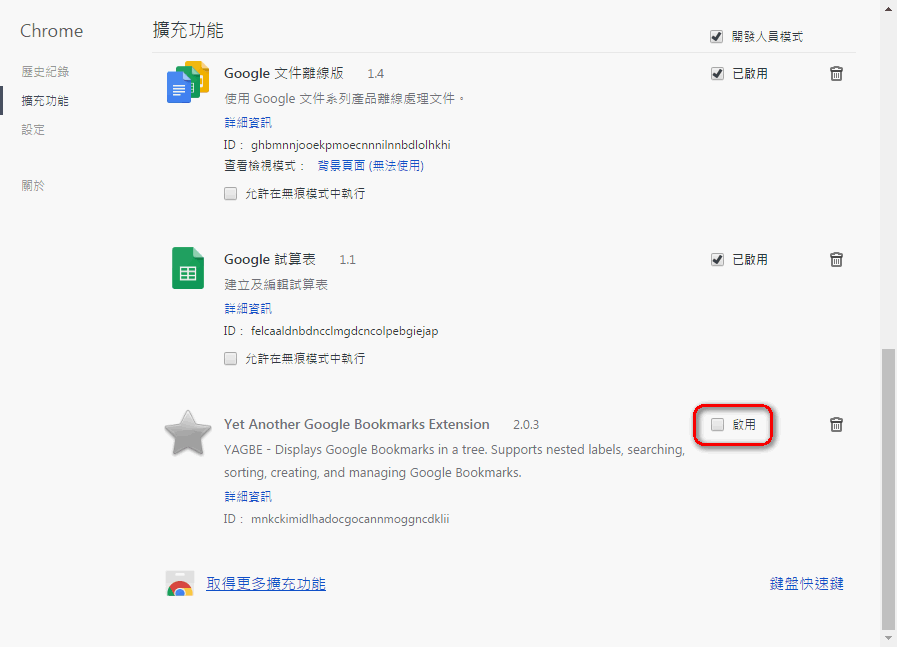Click the green Google 試算表 icon
The image size is (897, 647).
[x=188, y=268]
